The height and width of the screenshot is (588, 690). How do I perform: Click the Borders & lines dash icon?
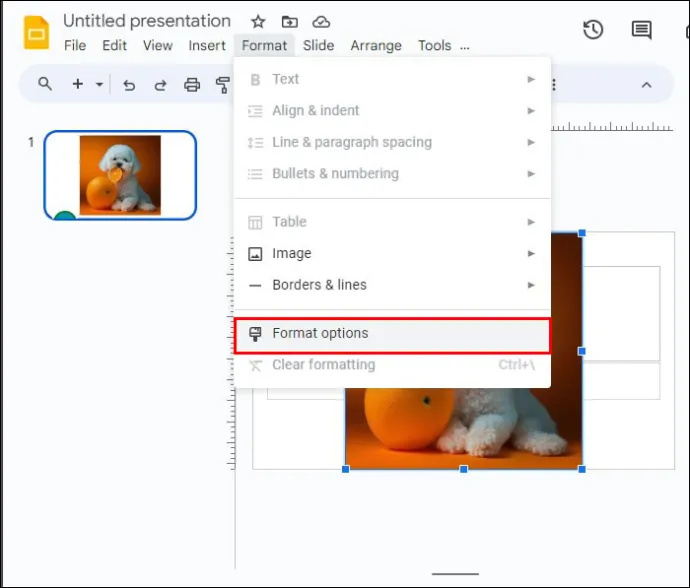pos(255,286)
